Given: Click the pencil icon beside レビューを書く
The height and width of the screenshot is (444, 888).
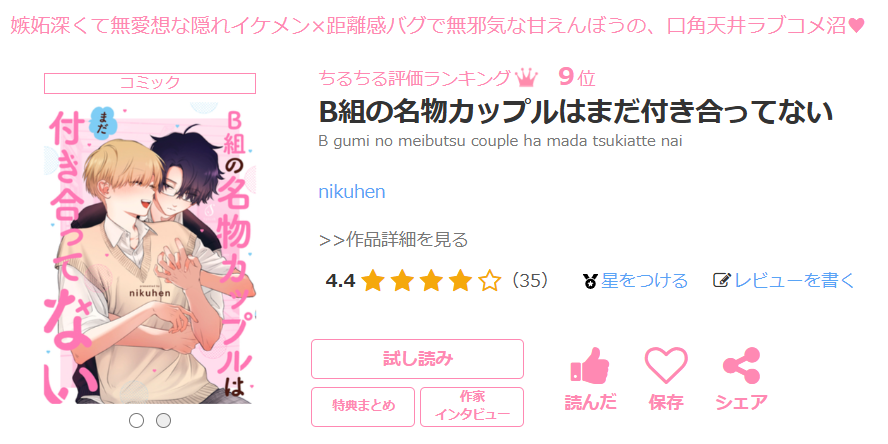Looking at the screenshot, I should coord(722,280).
